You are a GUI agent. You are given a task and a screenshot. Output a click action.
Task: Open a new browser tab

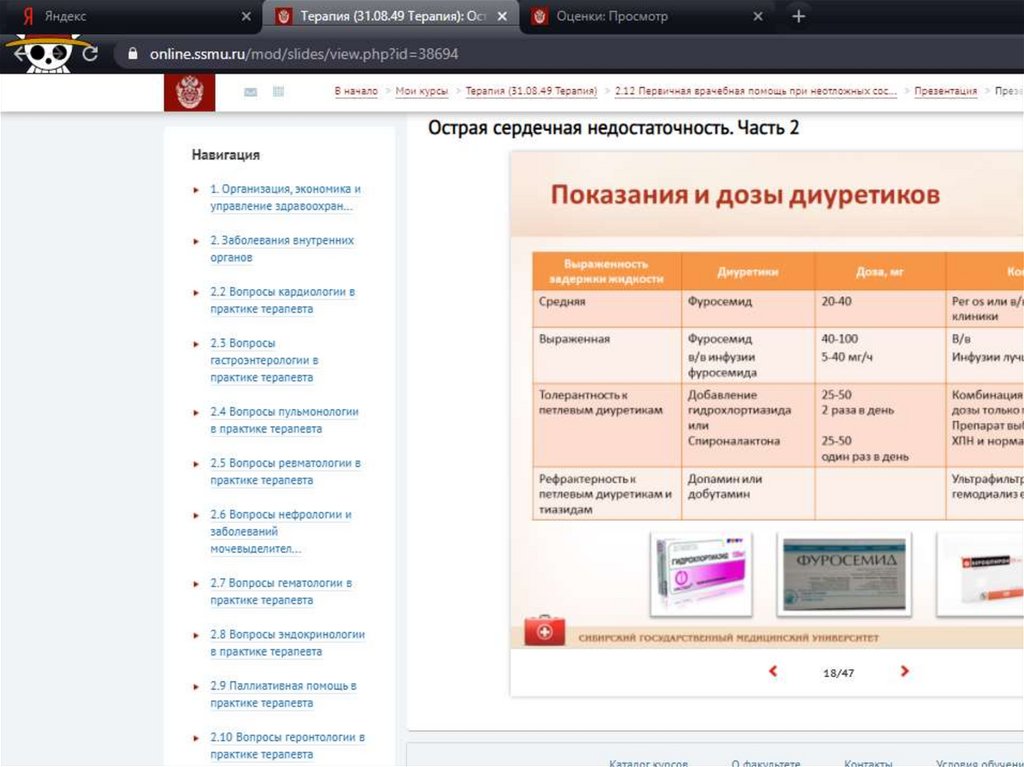click(797, 17)
